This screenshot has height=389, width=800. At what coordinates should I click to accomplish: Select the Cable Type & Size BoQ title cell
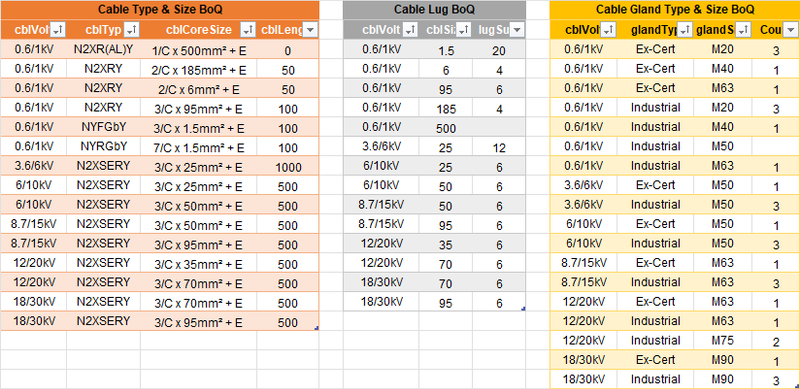pos(160,10)
